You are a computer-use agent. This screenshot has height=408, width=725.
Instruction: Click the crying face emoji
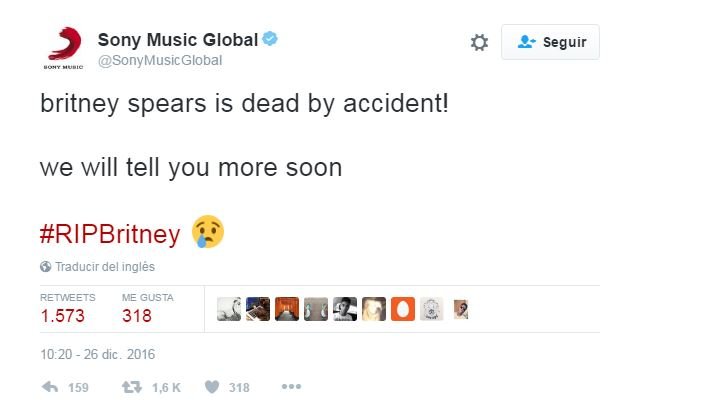(x=208, y=232)
